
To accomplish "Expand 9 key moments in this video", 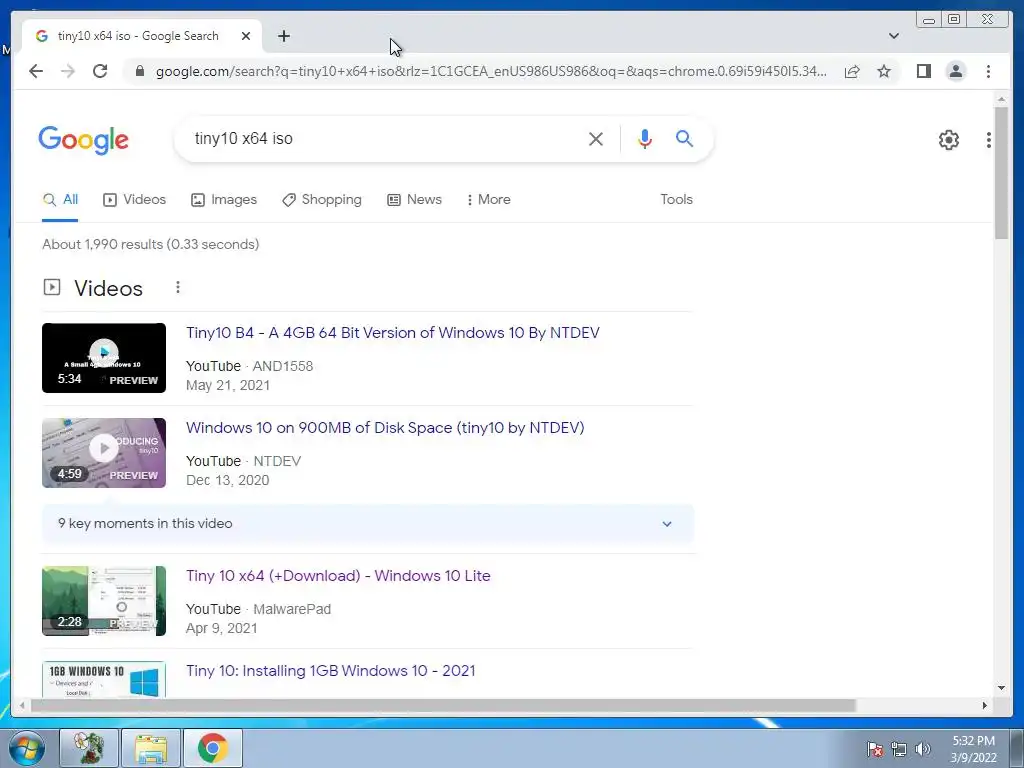I will tap(368, 524).
